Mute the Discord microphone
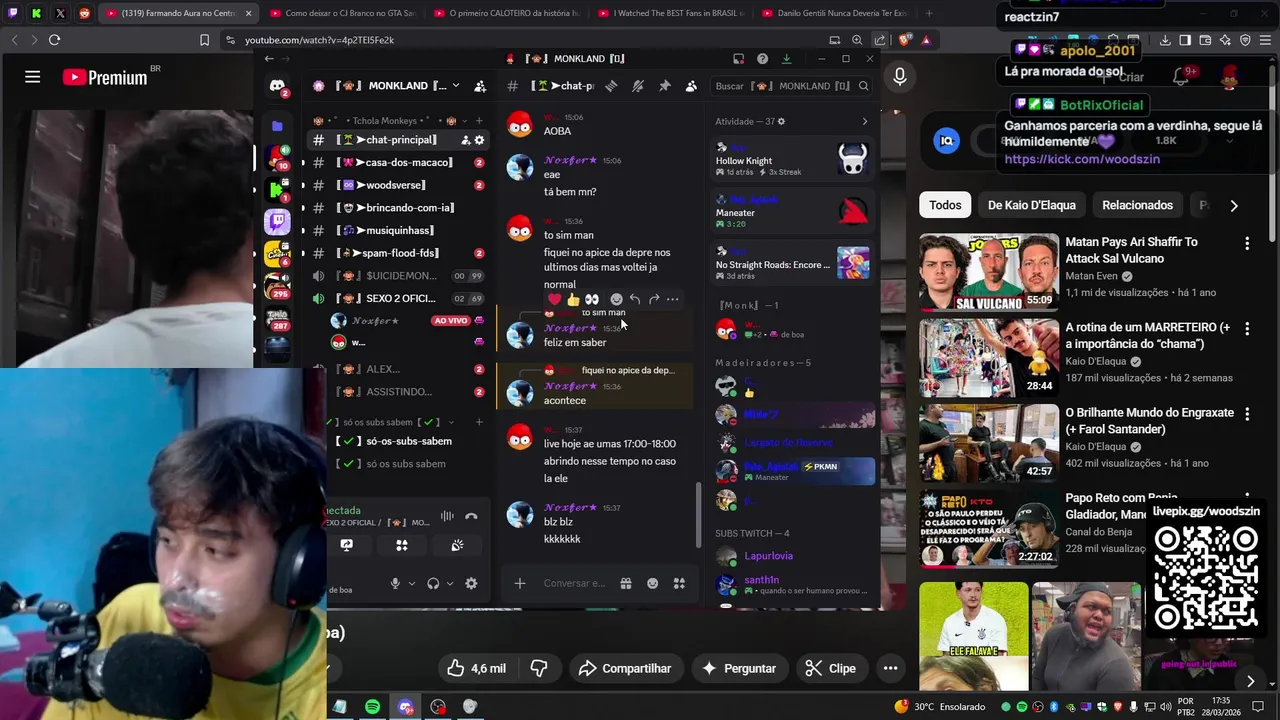Screen dimensions: 1280x720 (395, 584)
